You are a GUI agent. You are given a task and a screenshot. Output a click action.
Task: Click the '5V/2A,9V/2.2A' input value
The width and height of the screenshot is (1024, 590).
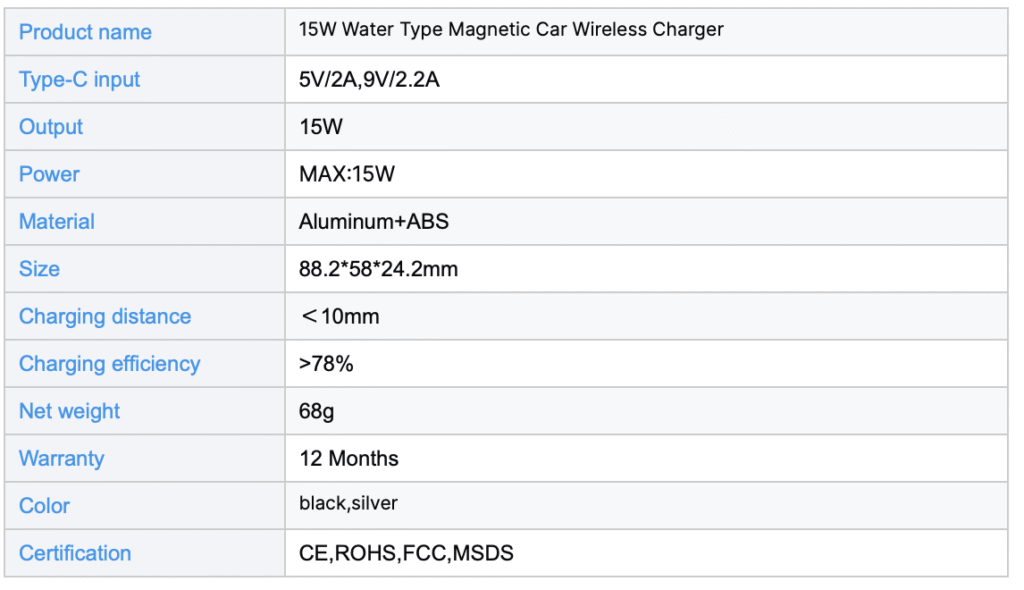click(x=369, y=80)
